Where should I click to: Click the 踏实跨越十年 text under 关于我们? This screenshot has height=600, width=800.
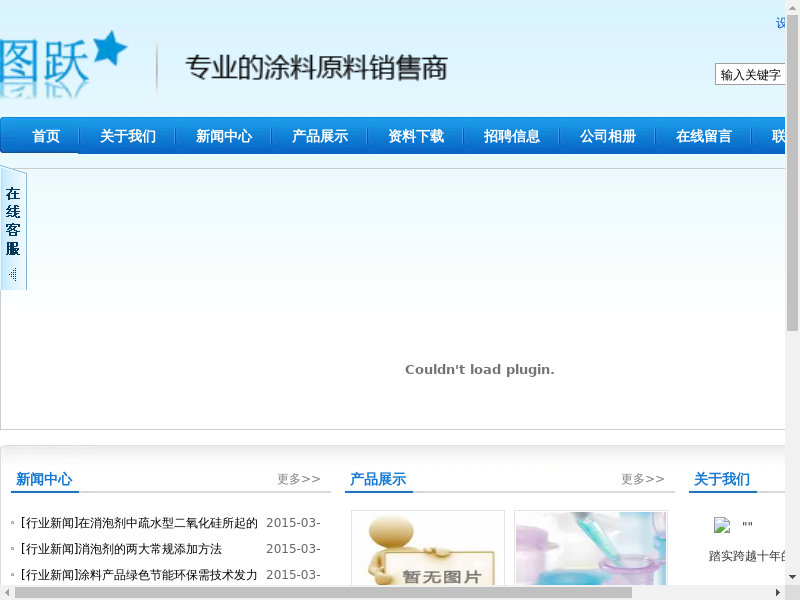[x=747, y=556]
